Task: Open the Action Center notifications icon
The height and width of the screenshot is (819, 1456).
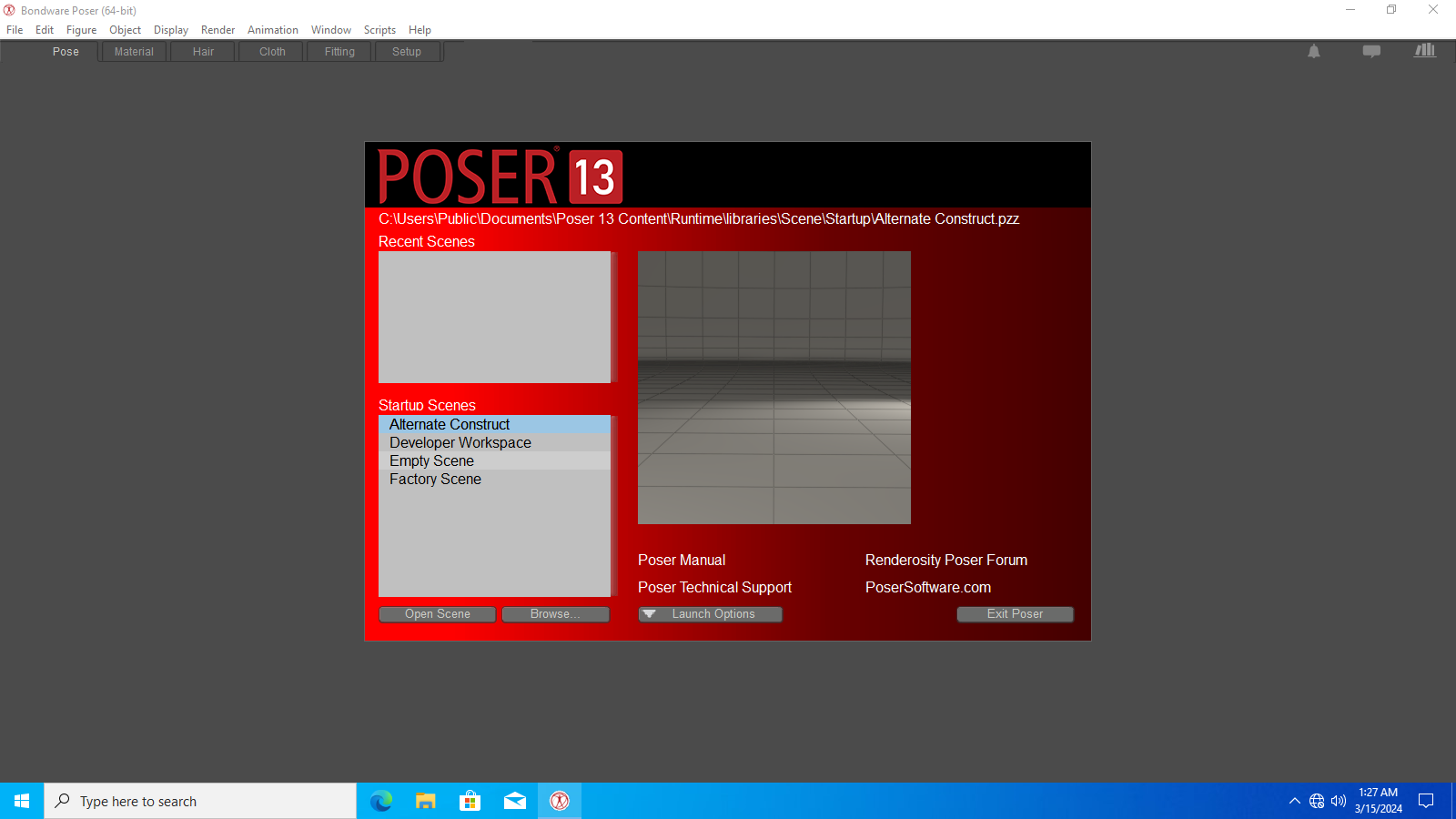Action: [x=1426, y=801]
